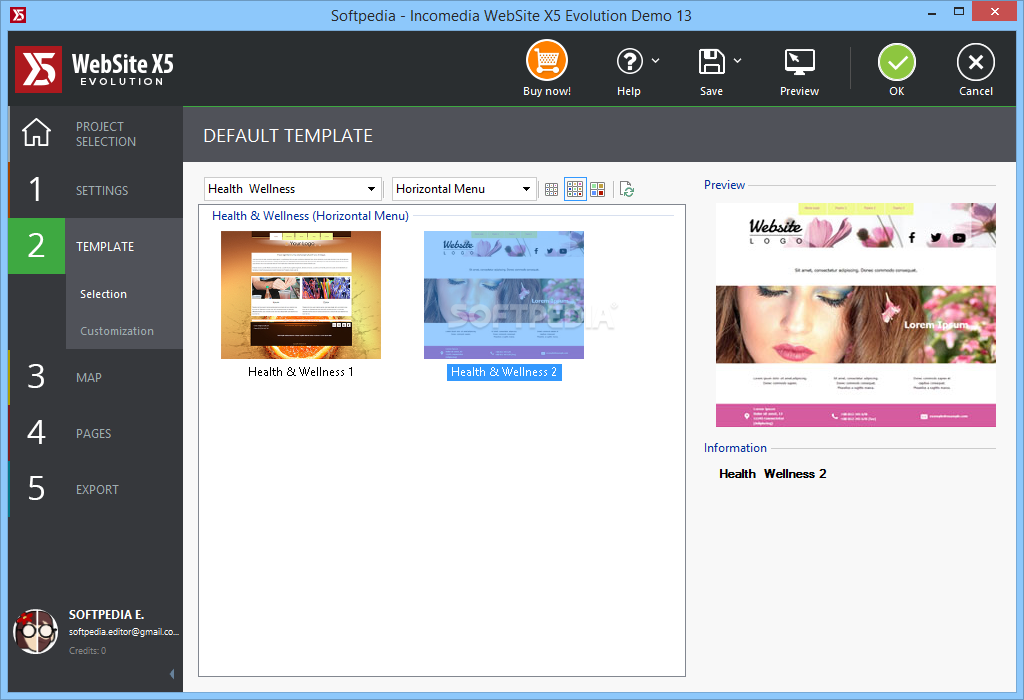Screen dimensions: 1024x700
Task: Click the Softpedia user avatar
Action: tap(36, 631)
